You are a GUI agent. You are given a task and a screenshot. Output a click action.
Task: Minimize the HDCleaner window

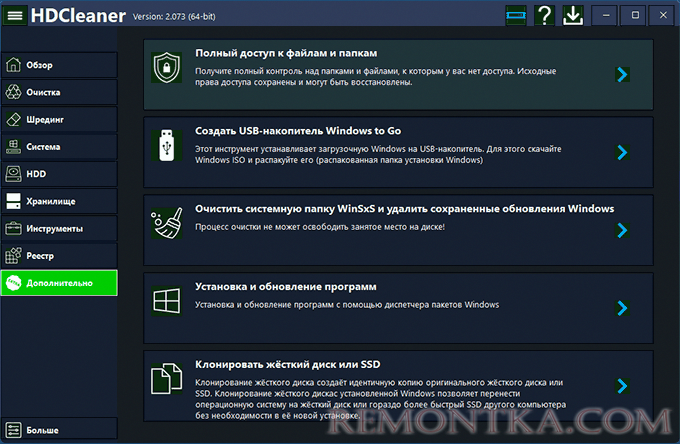tap(606, 16)
